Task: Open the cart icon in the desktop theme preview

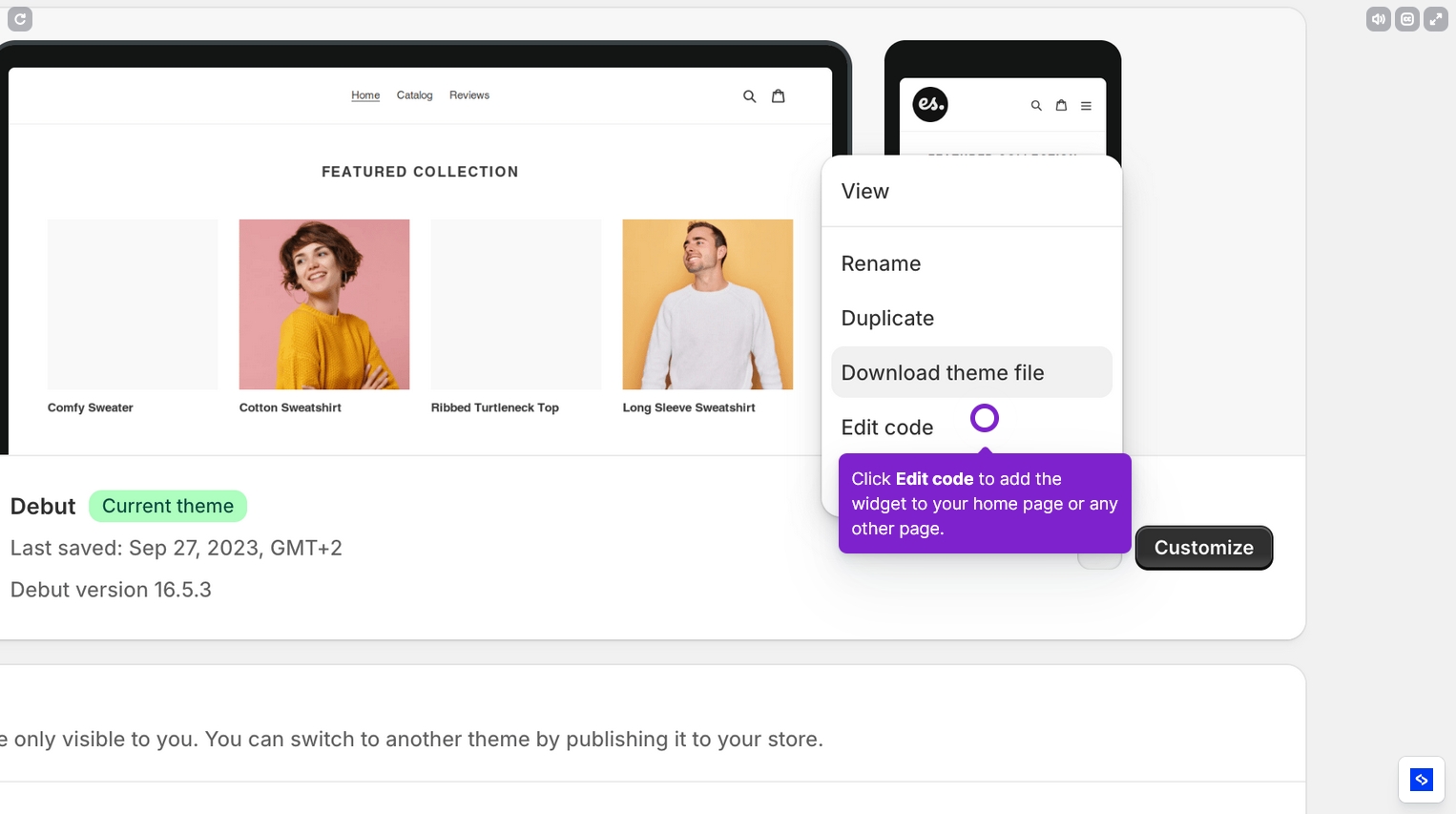Action: pyautogui.click(x=779, y=95)
